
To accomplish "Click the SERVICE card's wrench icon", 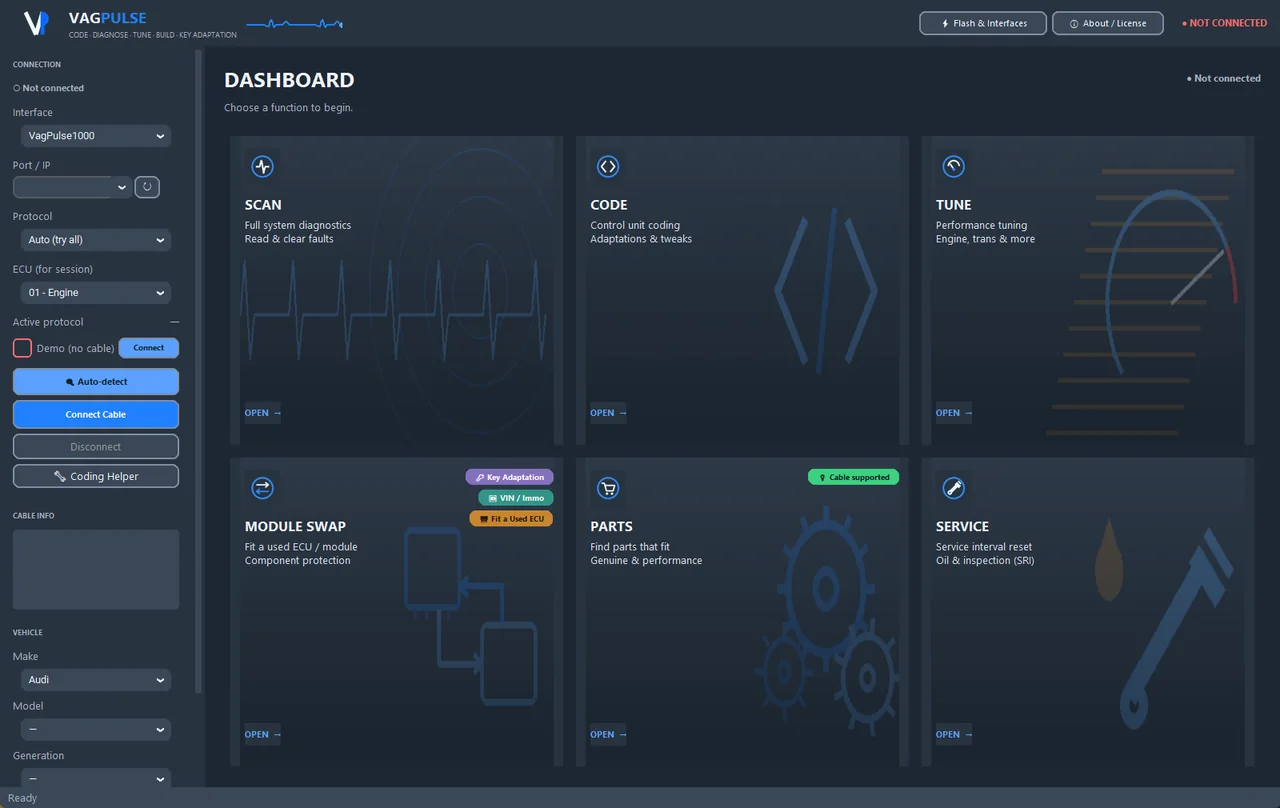I will coord(953,488).
